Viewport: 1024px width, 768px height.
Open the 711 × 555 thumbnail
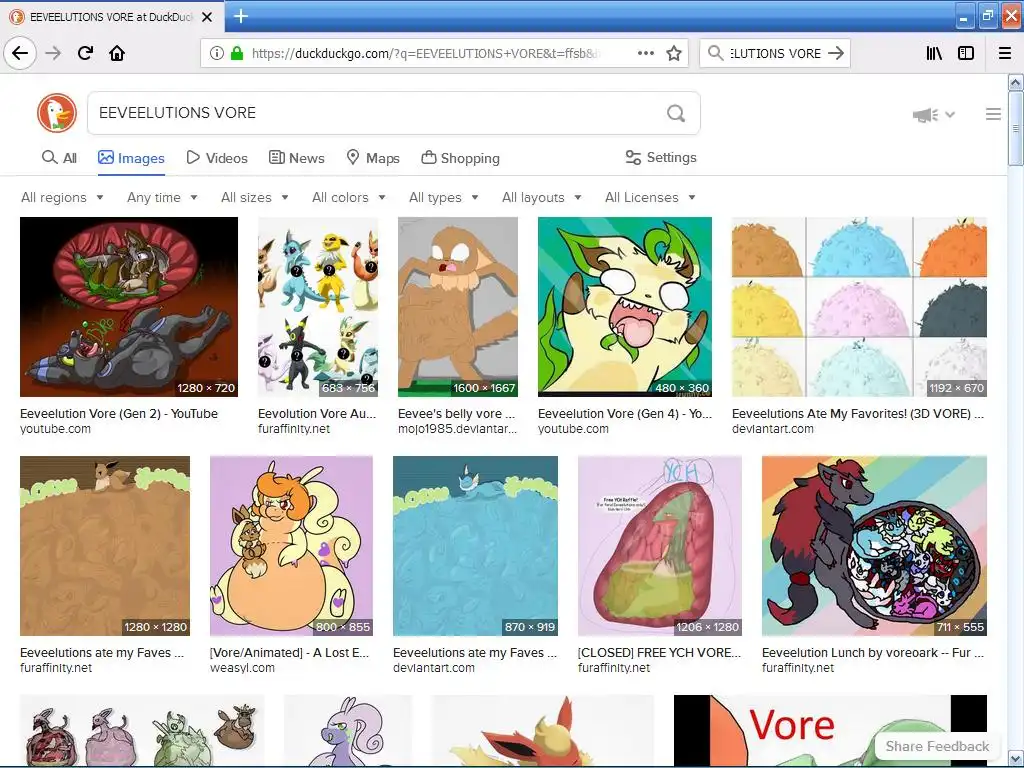click(x=874, y=546)
